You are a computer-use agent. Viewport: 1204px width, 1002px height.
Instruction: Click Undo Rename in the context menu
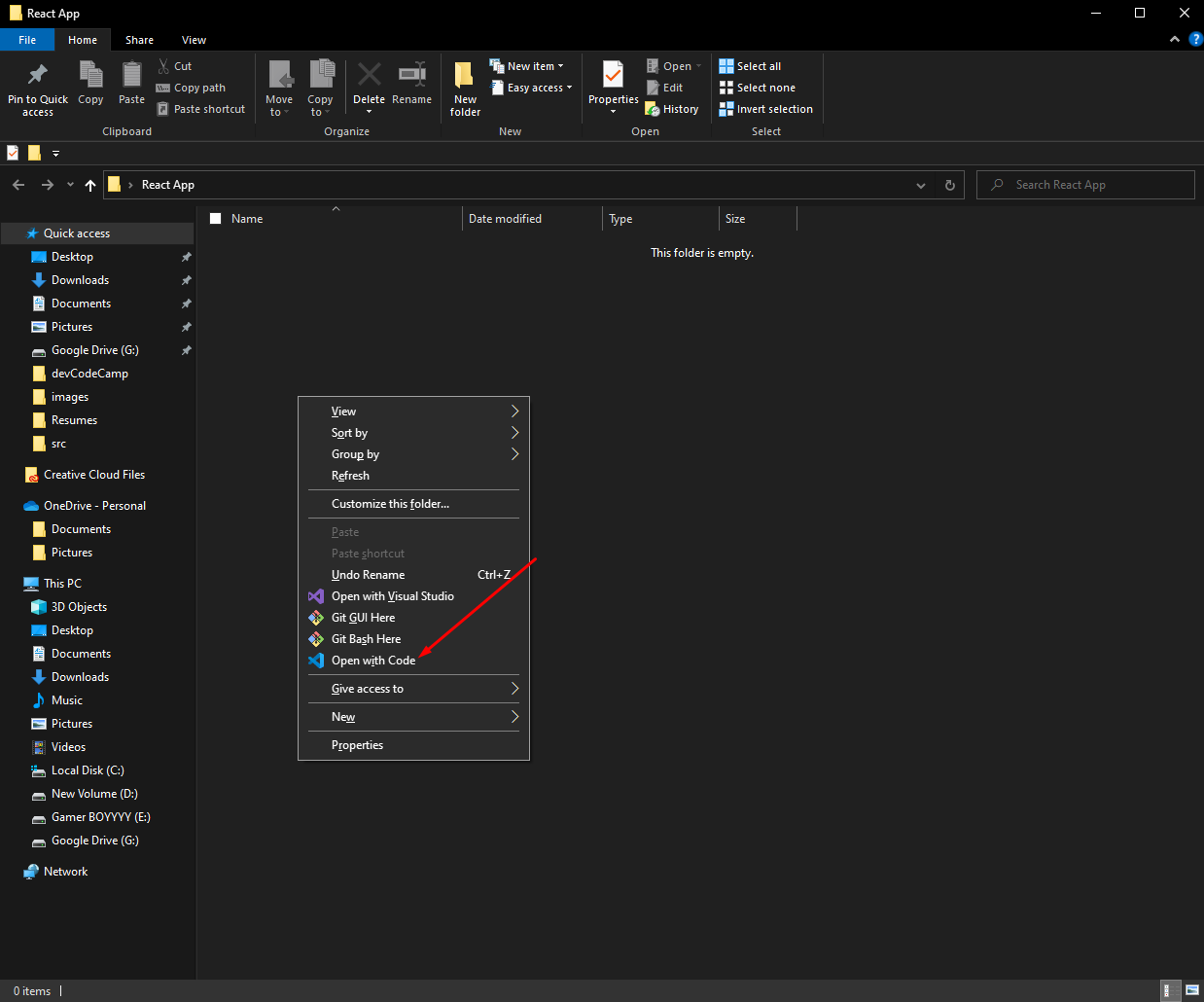367,574
